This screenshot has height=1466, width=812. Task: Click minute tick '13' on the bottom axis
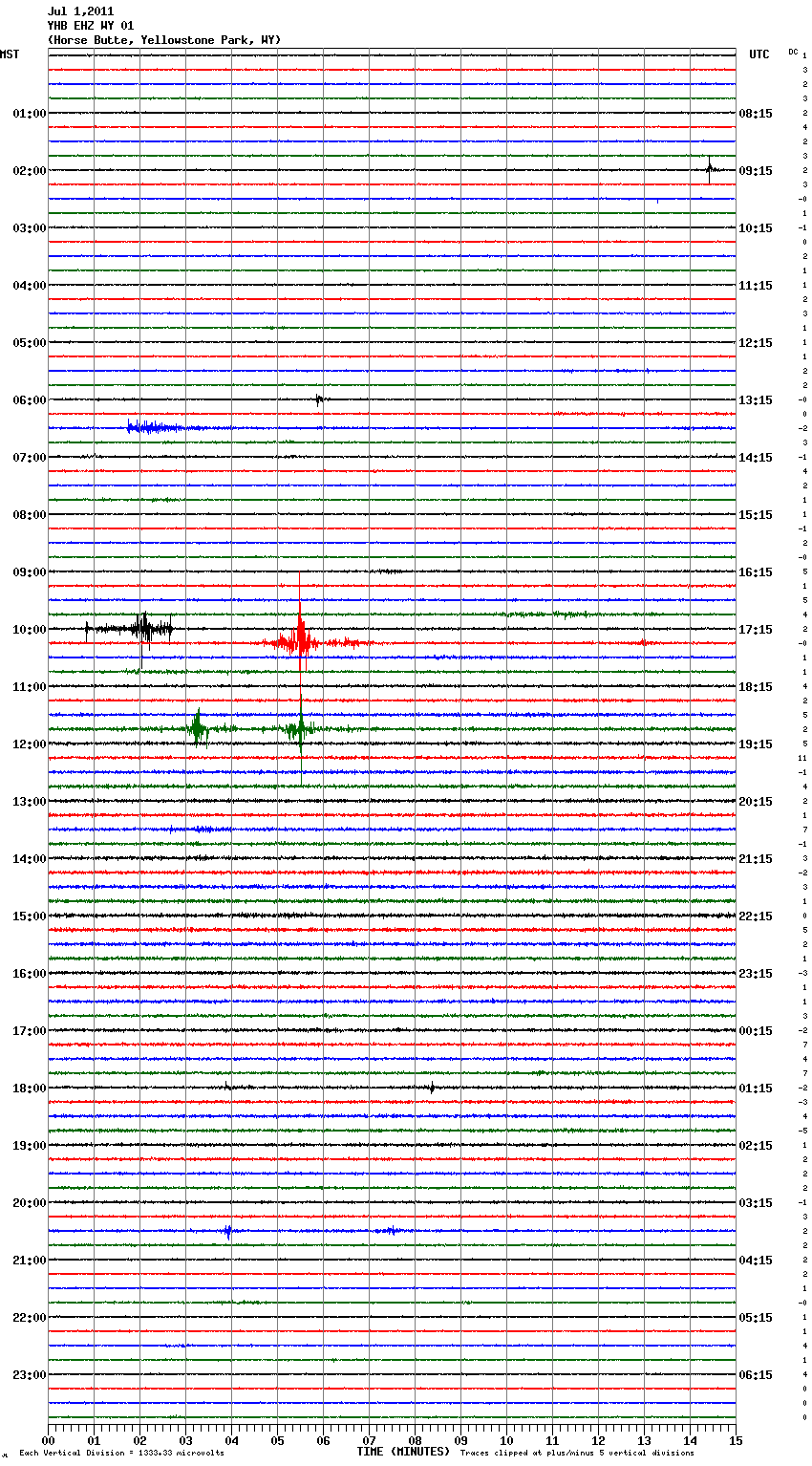click(644, 1440)
